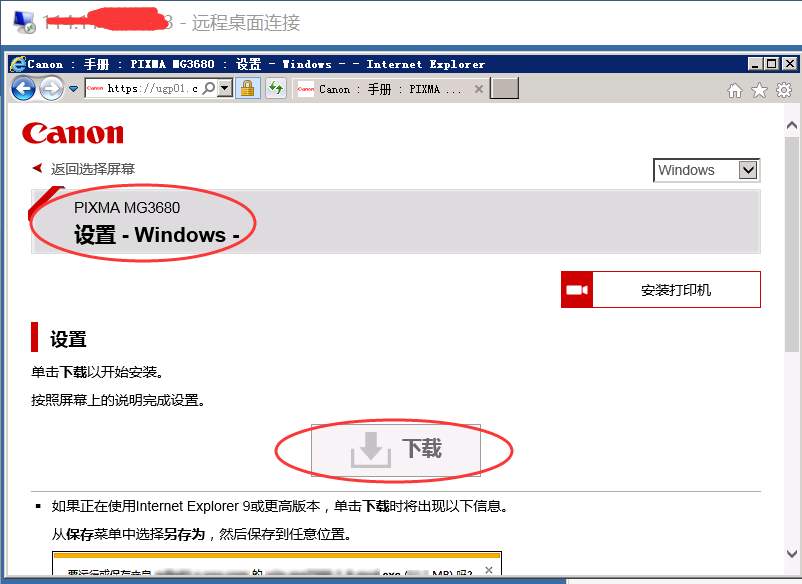Open the IE Home page icon
802x584 pixels.
pyautogui.click(x=735, y=91)
